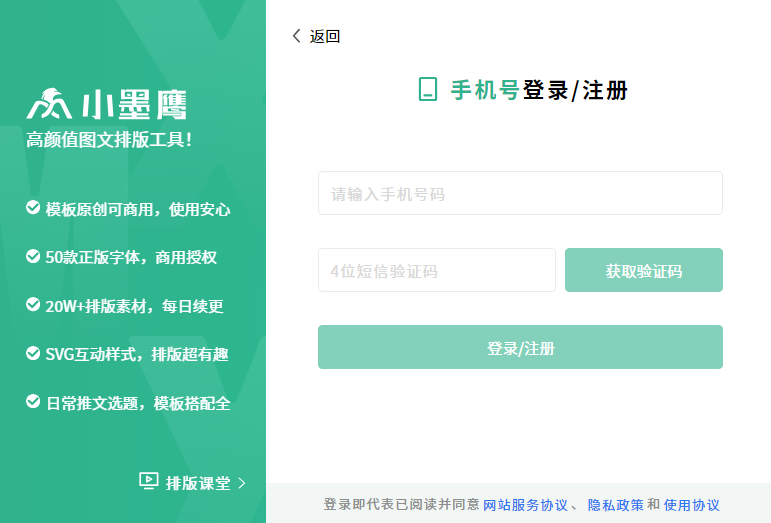Open the 使用协议 link
771x523 pixels.
[691, 505]
